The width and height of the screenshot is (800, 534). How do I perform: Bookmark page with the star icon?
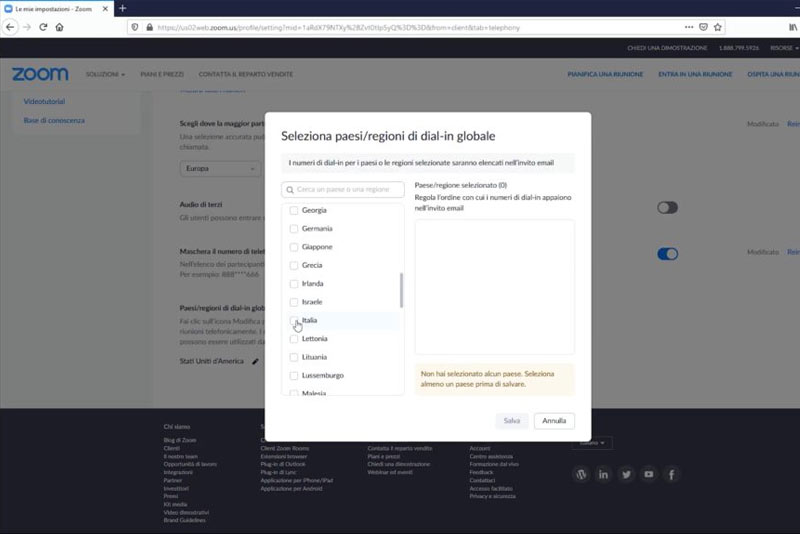(x=718, y=27)
